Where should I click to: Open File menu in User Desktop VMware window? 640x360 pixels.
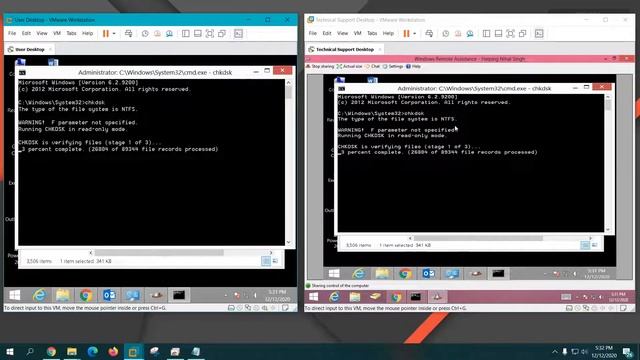(12, 33)
